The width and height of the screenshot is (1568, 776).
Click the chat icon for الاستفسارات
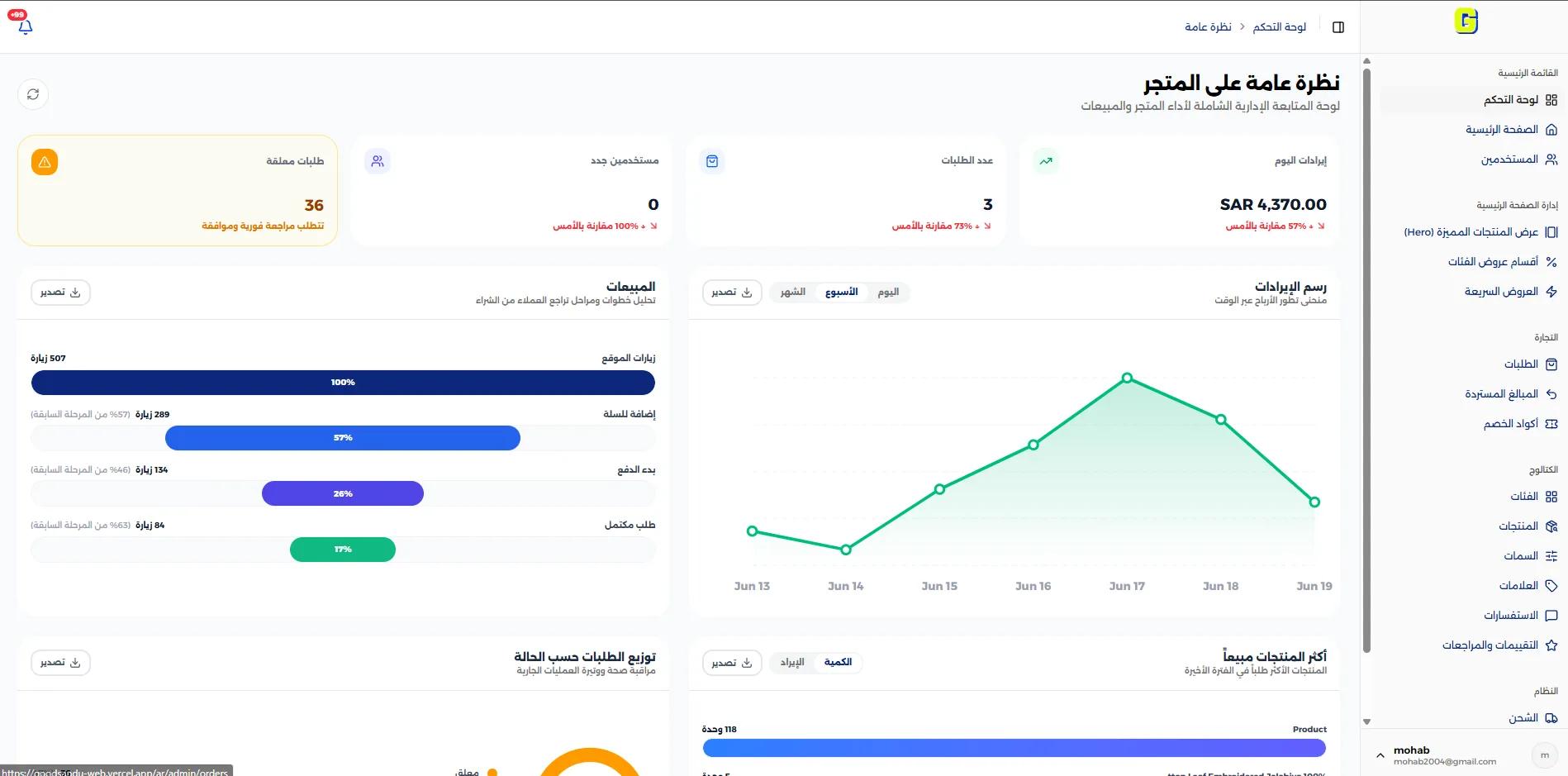1551,616
